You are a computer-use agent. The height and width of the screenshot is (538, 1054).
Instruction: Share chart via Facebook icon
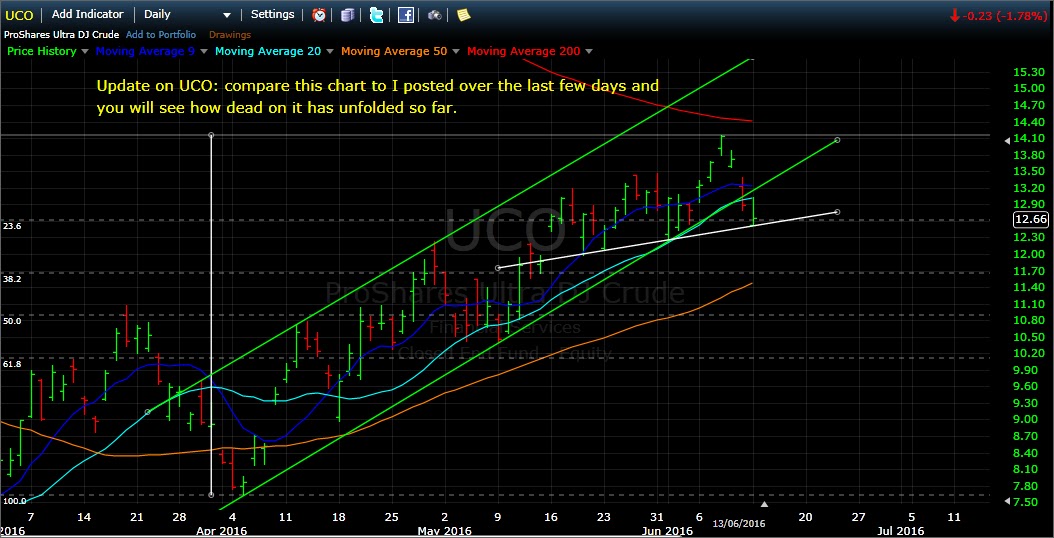click(x=405, y=15)
